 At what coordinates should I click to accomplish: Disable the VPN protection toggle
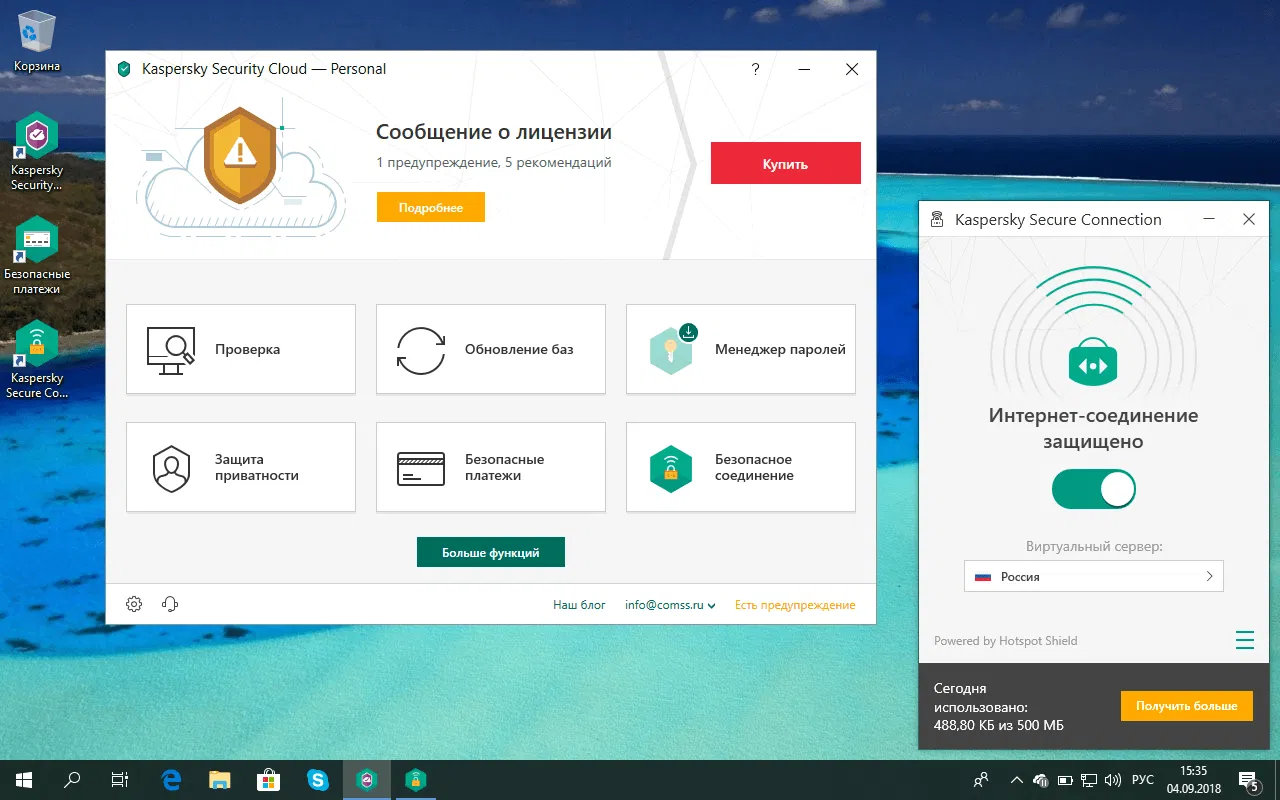[x=1093, y=489]
